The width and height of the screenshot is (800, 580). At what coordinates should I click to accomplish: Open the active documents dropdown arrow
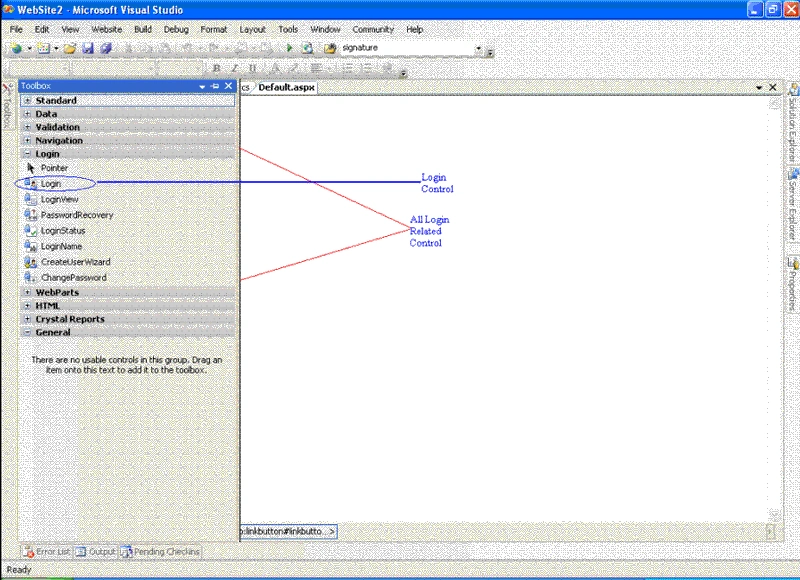click(x=759, y=88)
